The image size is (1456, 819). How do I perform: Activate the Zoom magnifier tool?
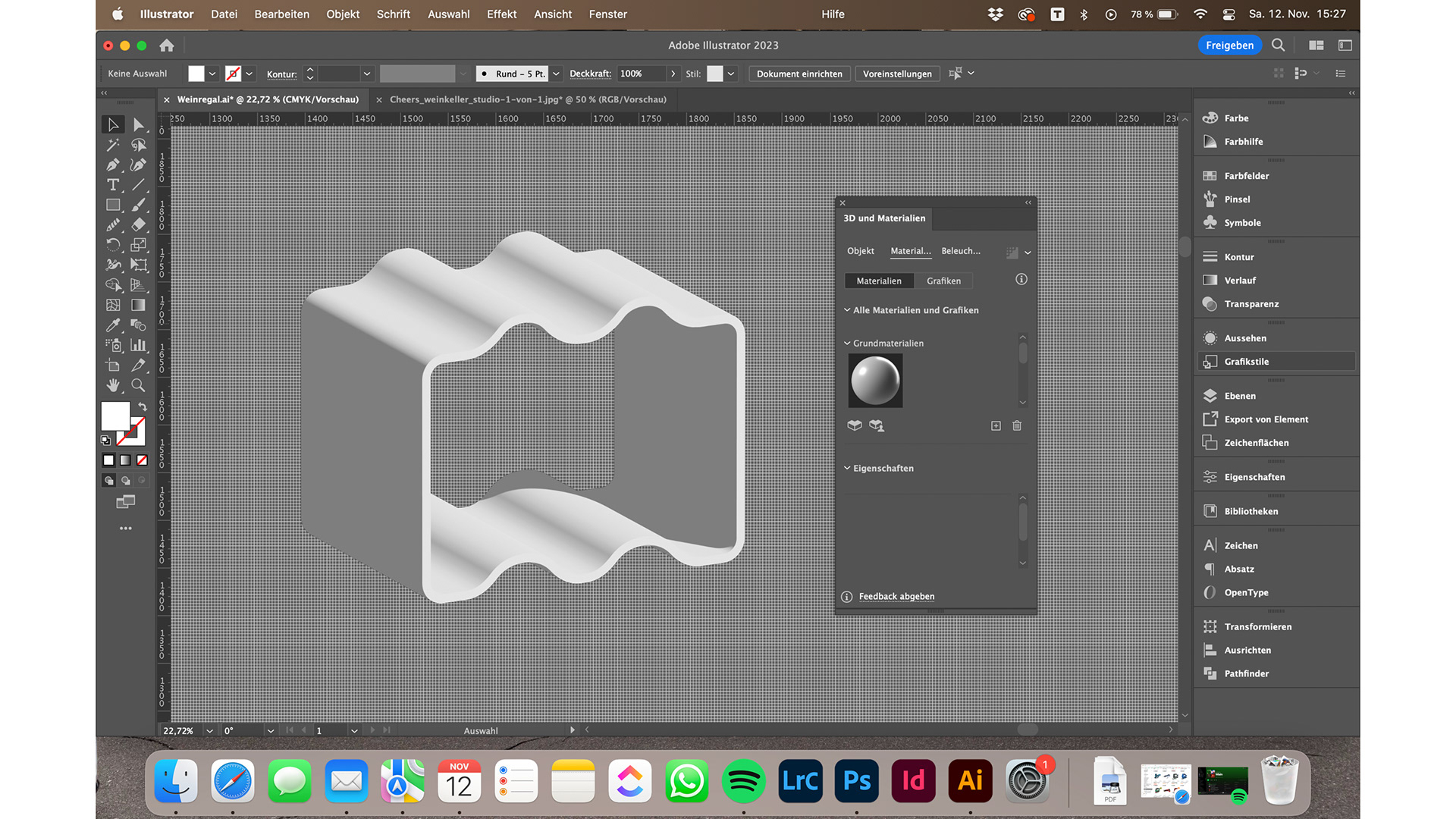pos(138,385)
